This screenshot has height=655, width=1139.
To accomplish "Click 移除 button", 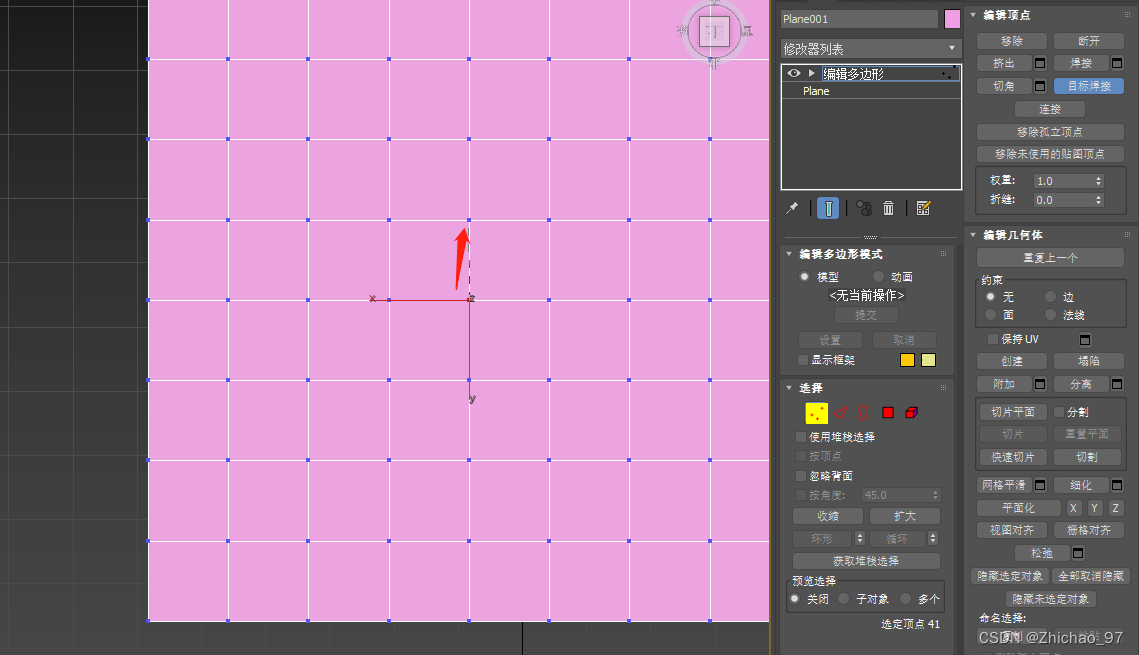I will tap(1012, 41).
